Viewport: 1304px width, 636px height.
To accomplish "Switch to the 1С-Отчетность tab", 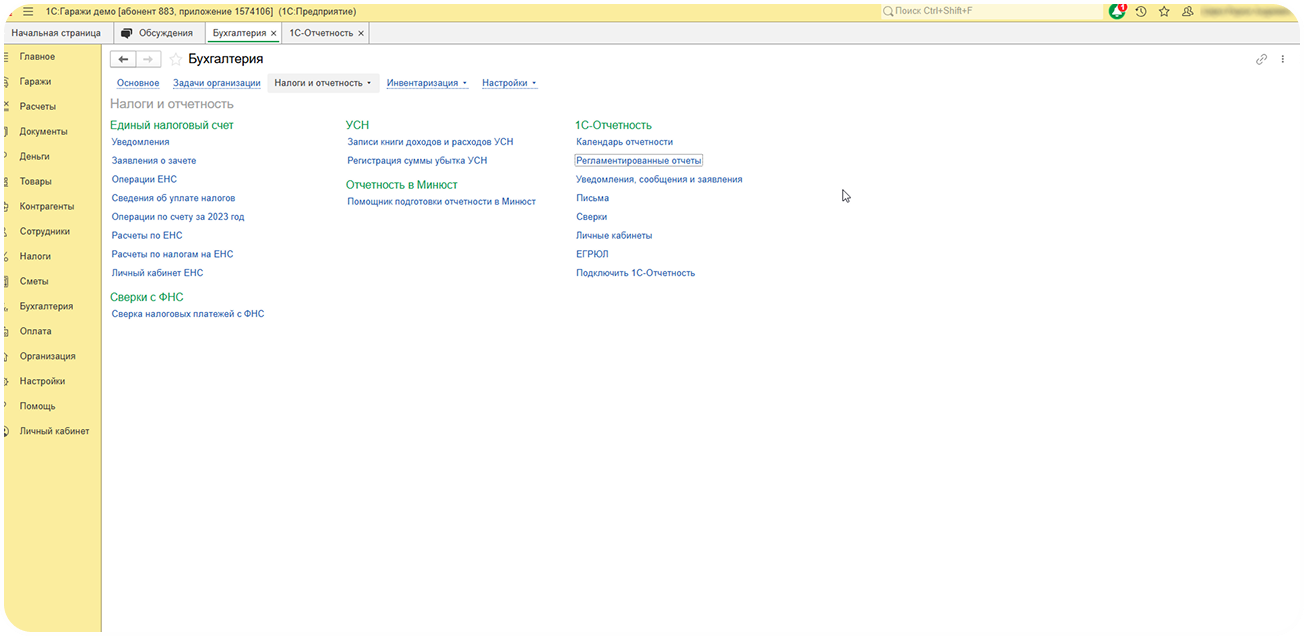I will pos(320,33).
